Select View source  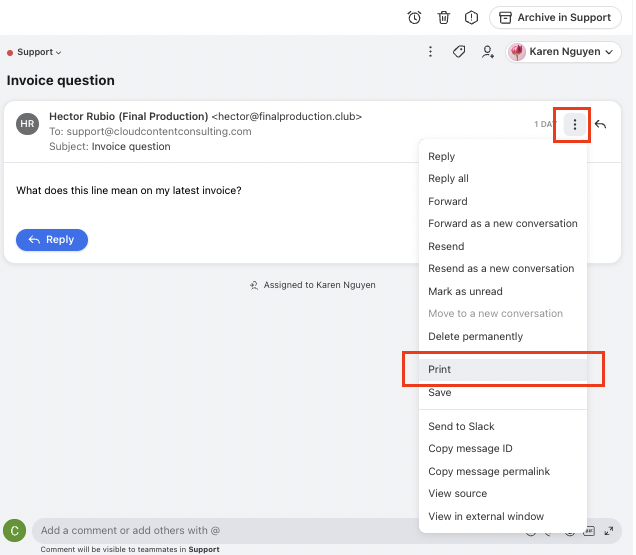pos(503,494)
